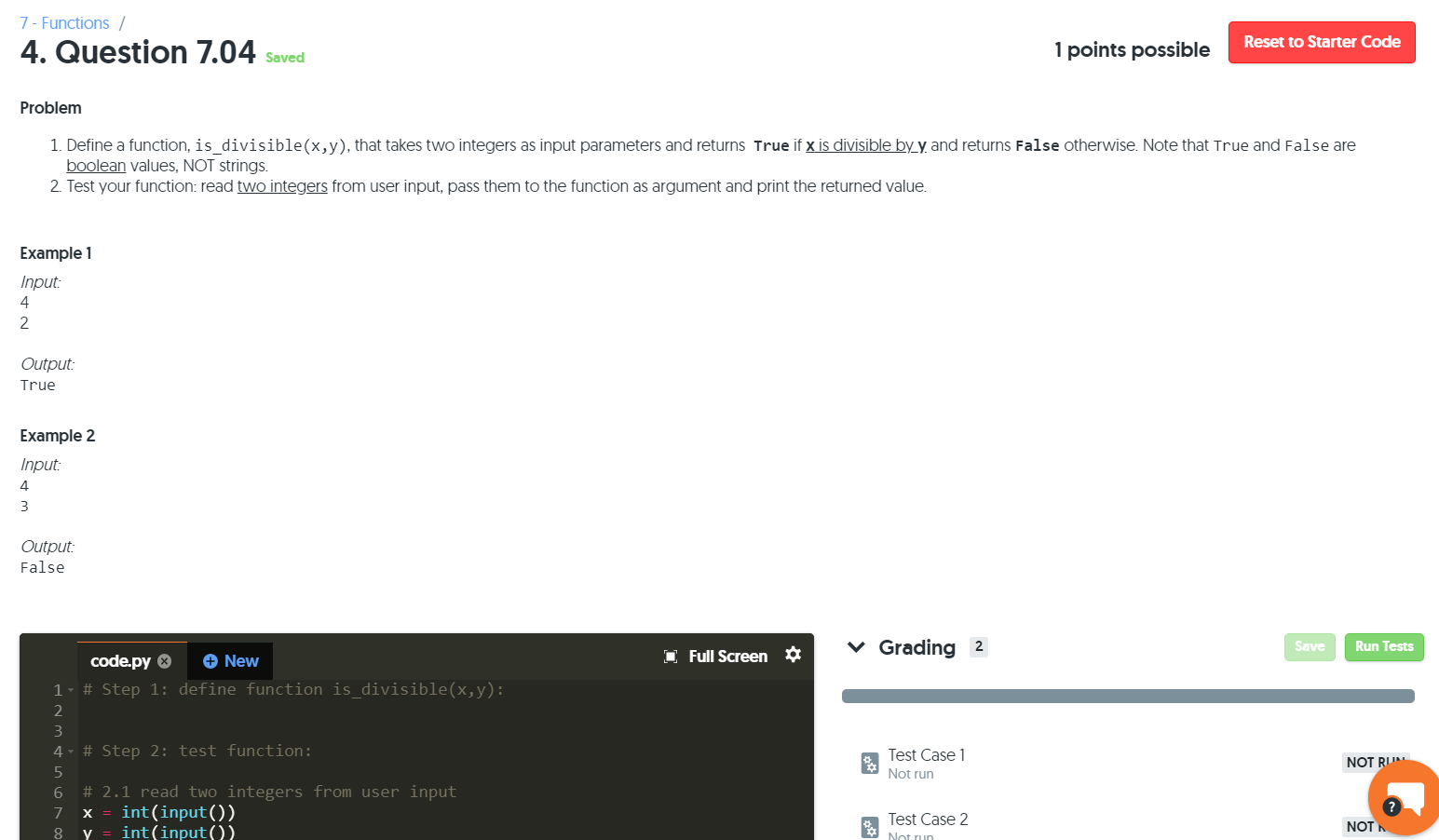1439x840 pixels.
Task: Close the code.py file tab
Action: click(164, 660)
